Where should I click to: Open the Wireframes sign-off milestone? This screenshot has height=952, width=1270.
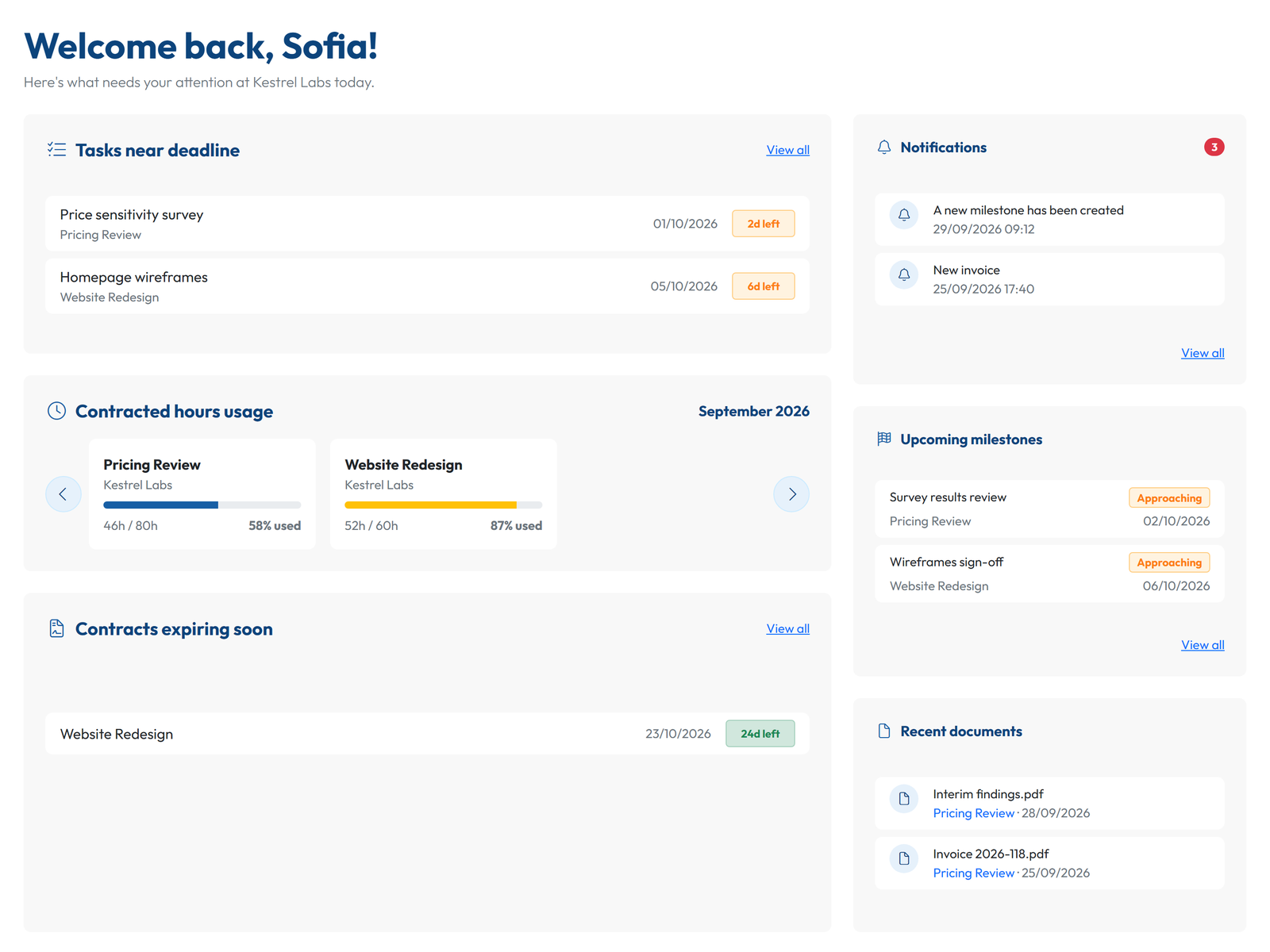pos(1049,574)
